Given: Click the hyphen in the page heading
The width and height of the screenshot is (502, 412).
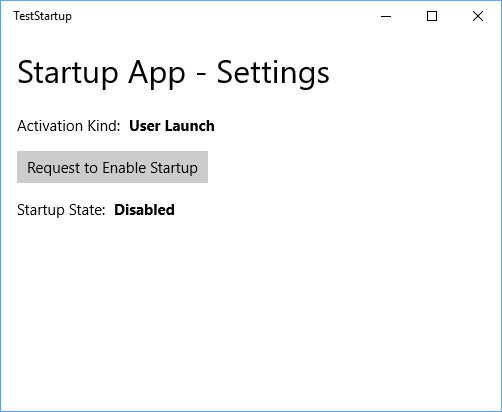Looking at the screenshot, I should tap(201, 74).
